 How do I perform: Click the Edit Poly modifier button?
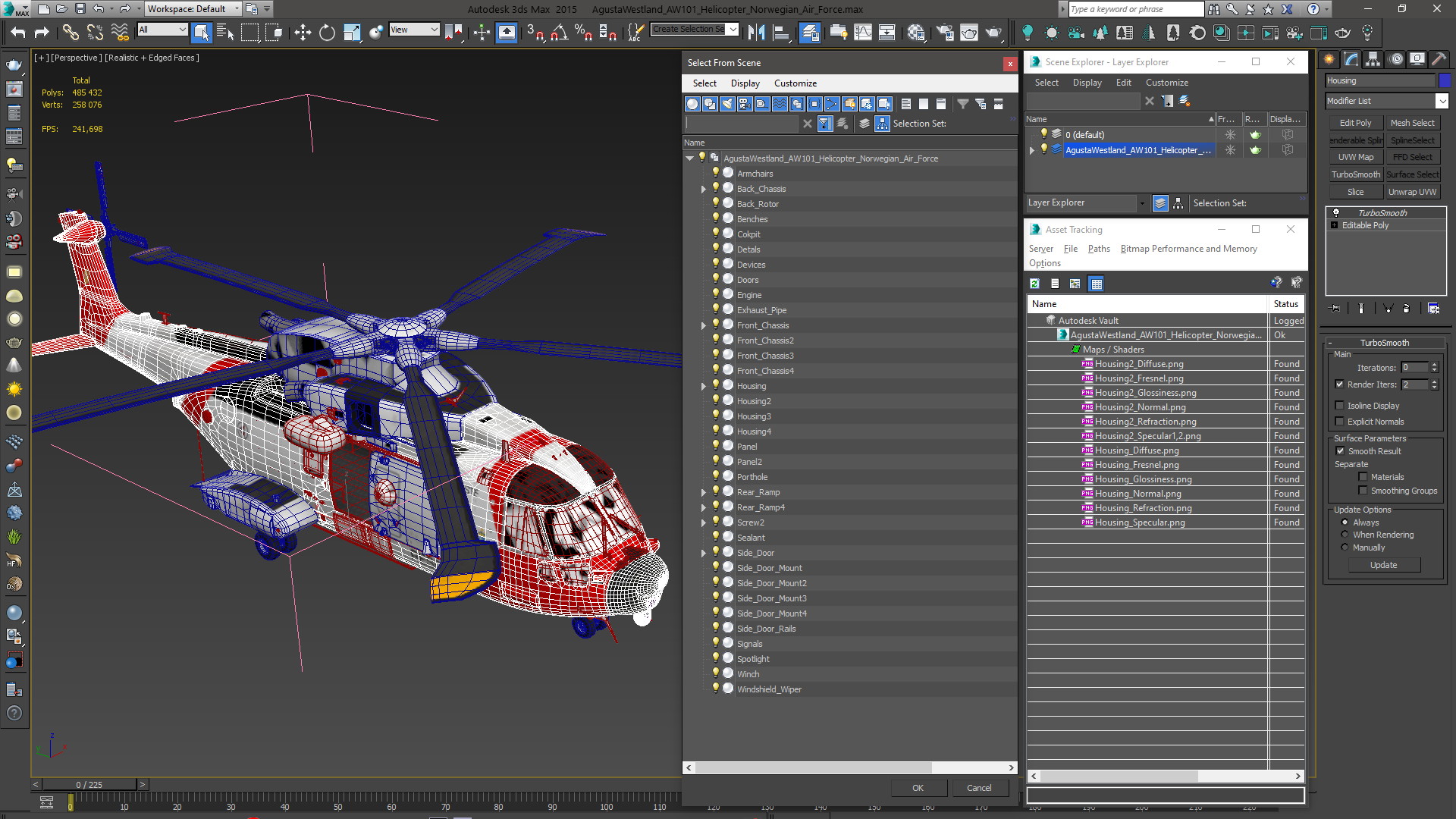click(1355, 123)
